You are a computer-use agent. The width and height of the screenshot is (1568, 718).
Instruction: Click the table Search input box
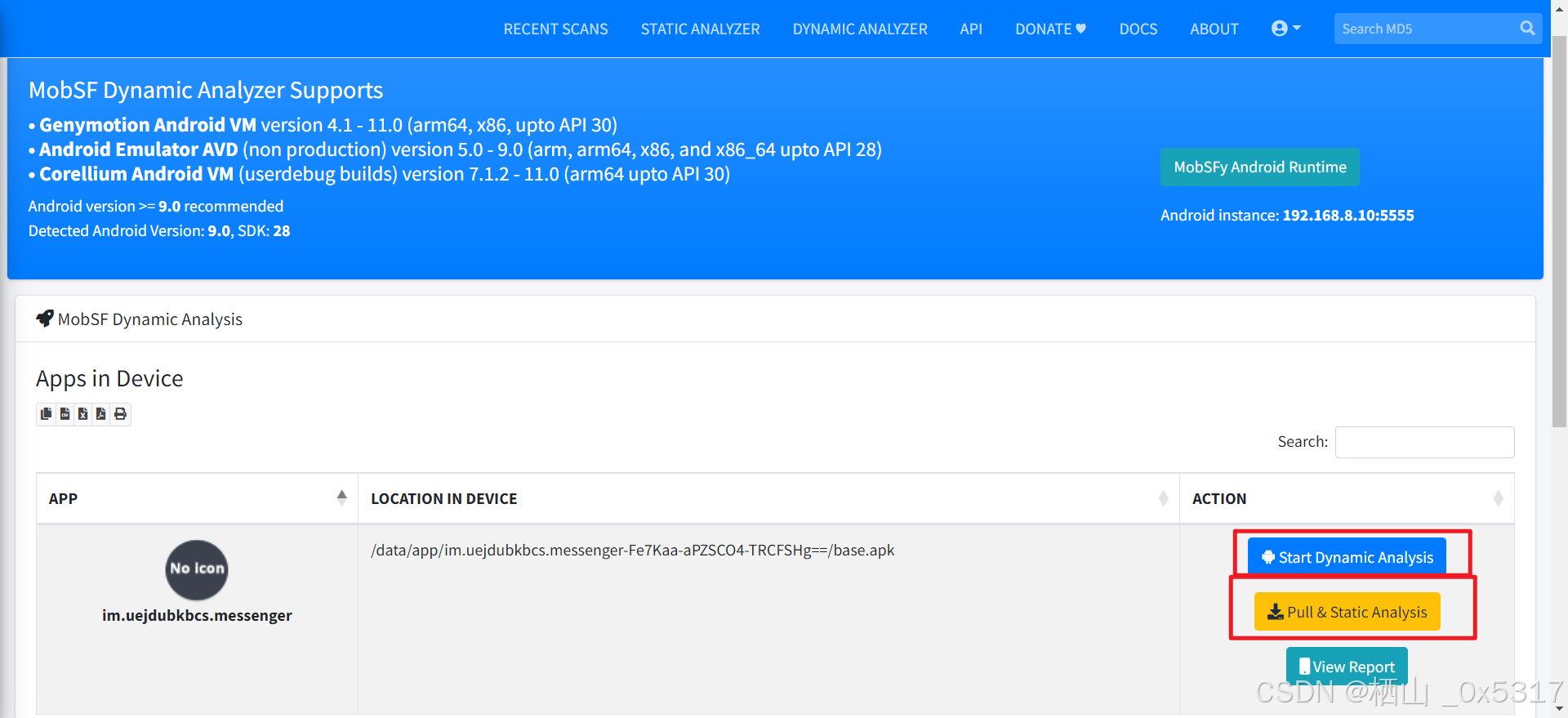point(1424,442)
